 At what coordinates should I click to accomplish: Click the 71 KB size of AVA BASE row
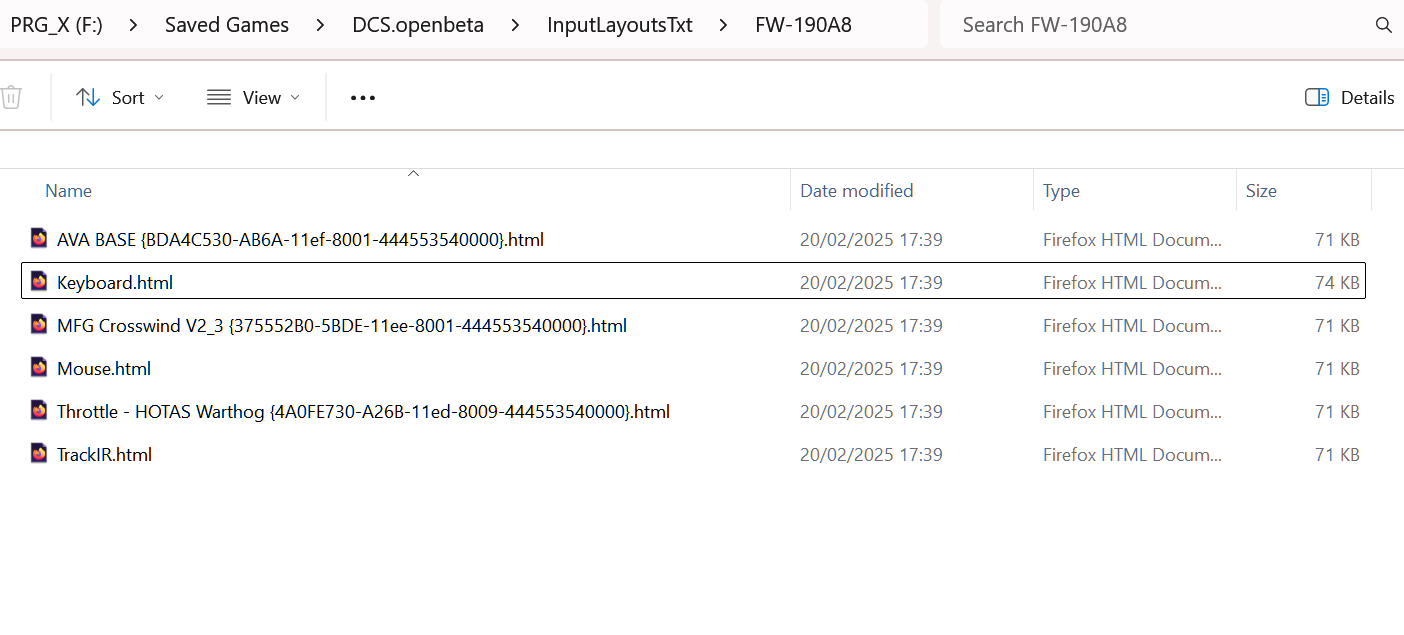click(x=1337, y=240)
